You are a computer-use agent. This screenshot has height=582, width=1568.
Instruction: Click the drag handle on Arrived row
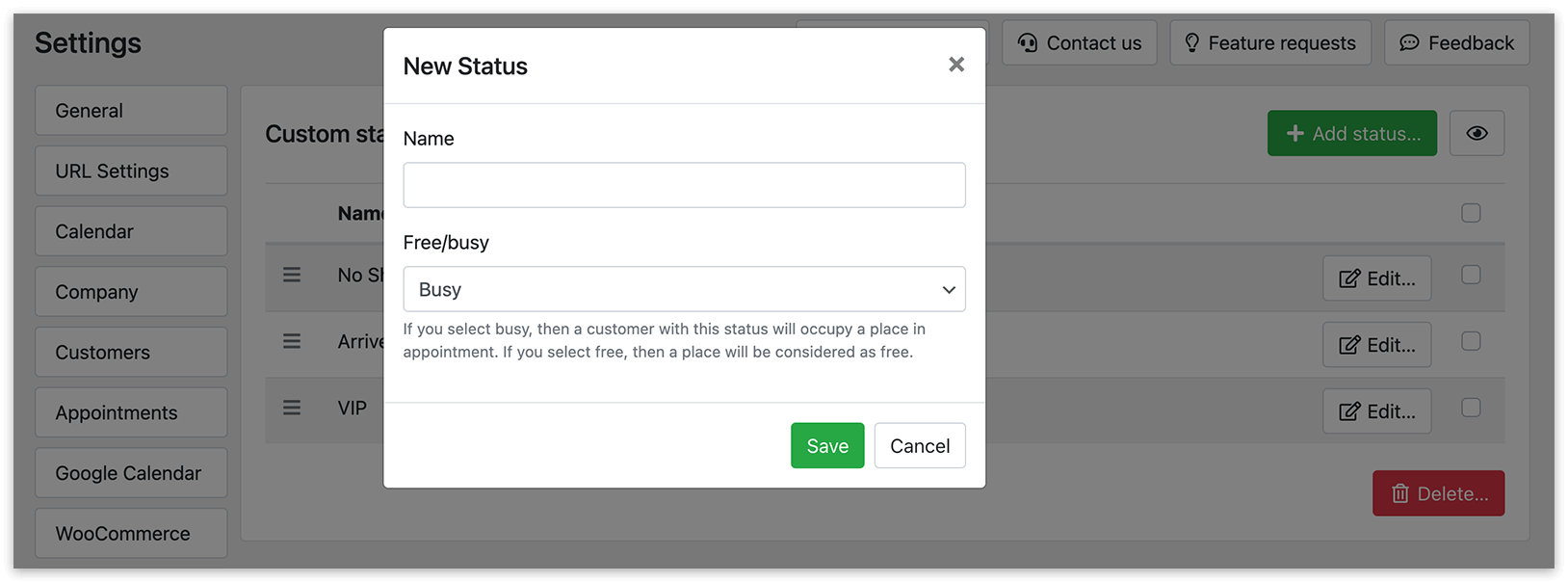292,341
